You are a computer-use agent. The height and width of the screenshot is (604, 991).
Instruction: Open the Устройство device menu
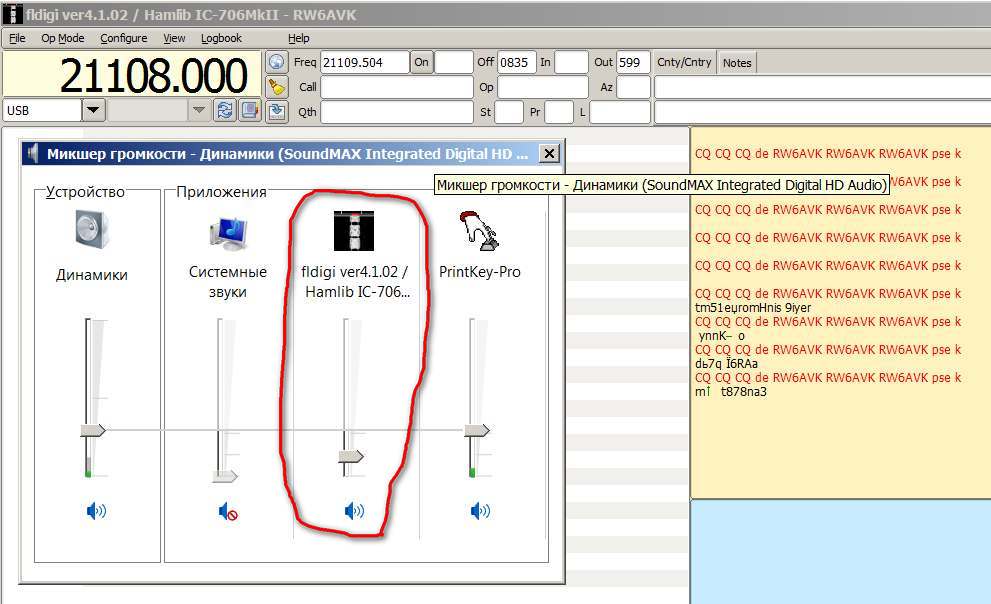click(85, 192)
